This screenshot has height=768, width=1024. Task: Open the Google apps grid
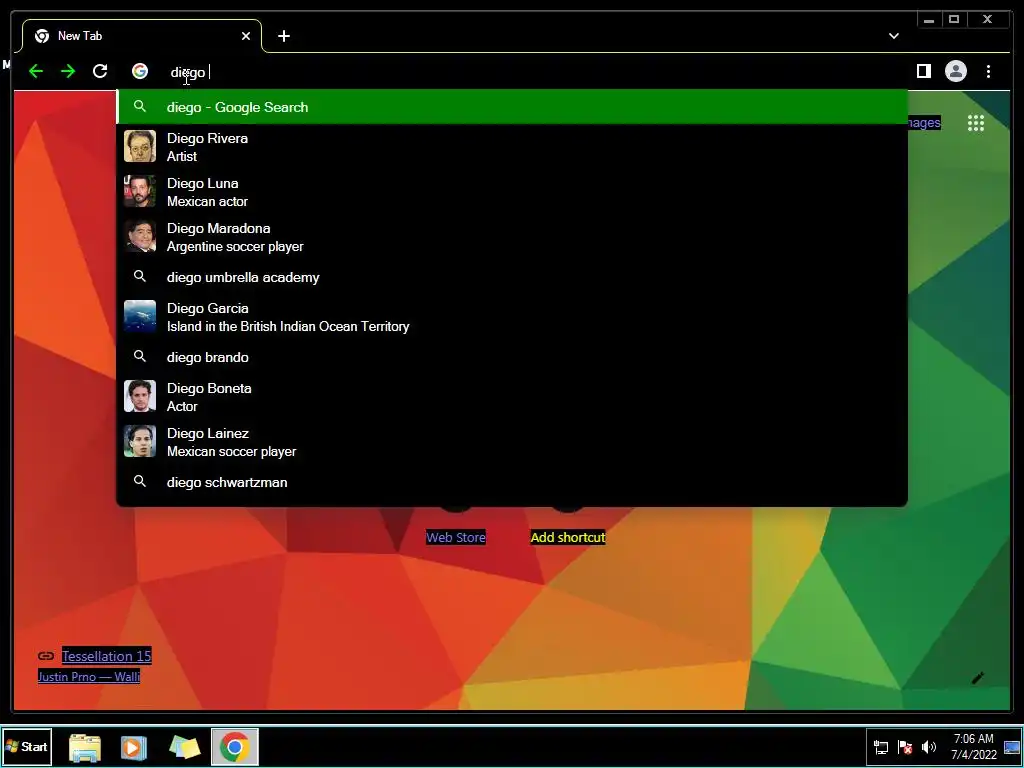pos(976,123)
